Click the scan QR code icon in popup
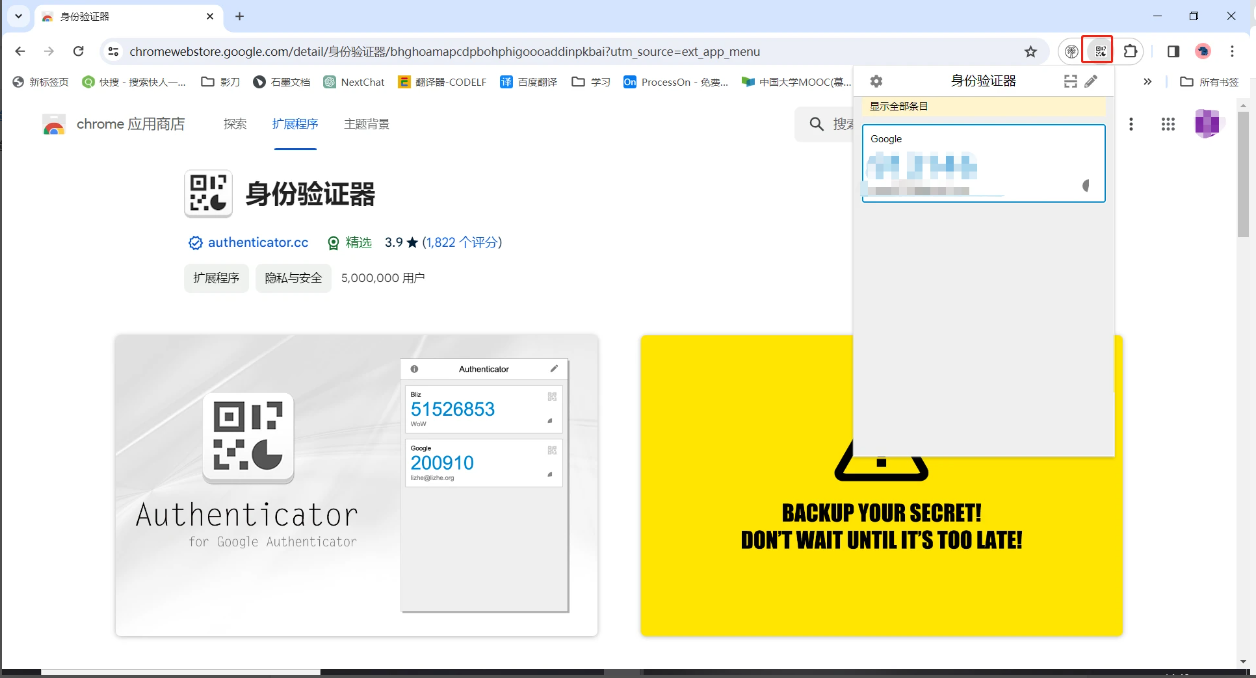 pos(1070,81)
